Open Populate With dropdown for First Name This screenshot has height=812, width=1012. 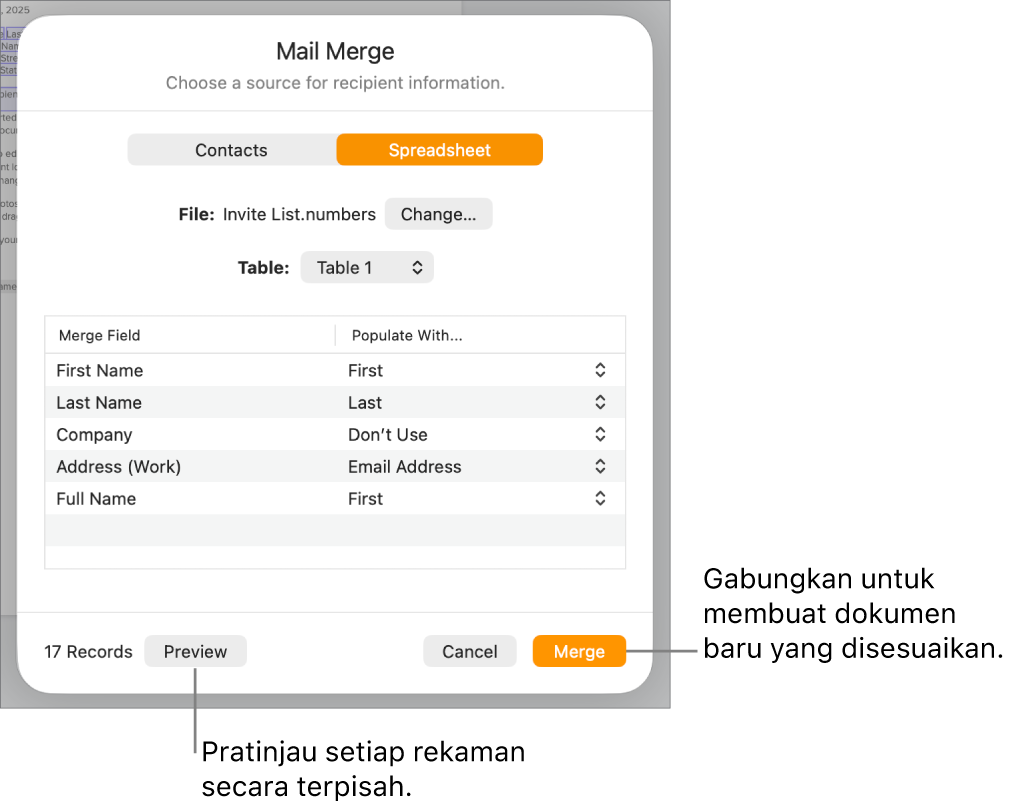tap(600, 370)
